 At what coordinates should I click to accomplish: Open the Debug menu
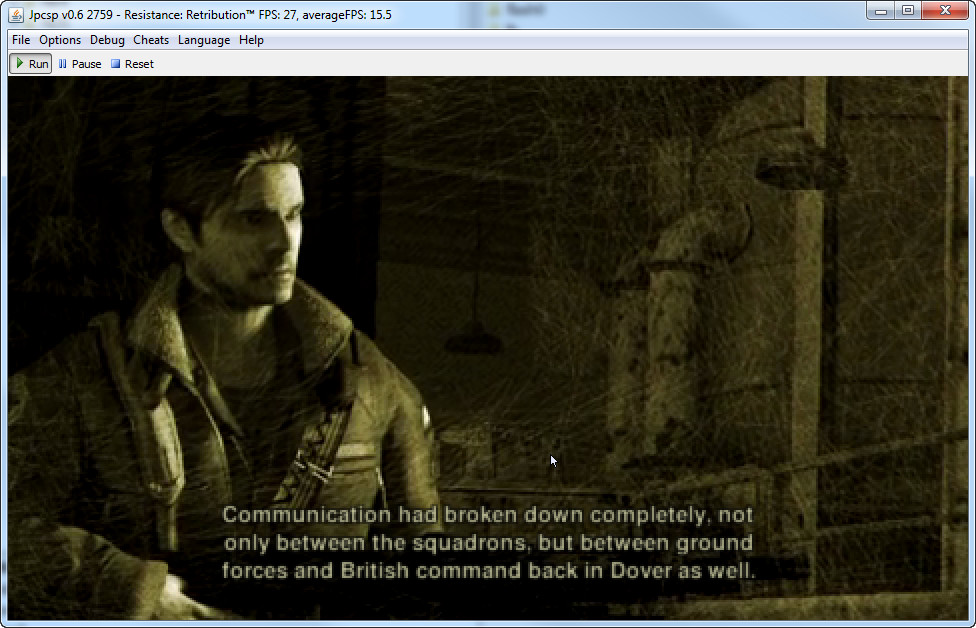click(107, 40)
